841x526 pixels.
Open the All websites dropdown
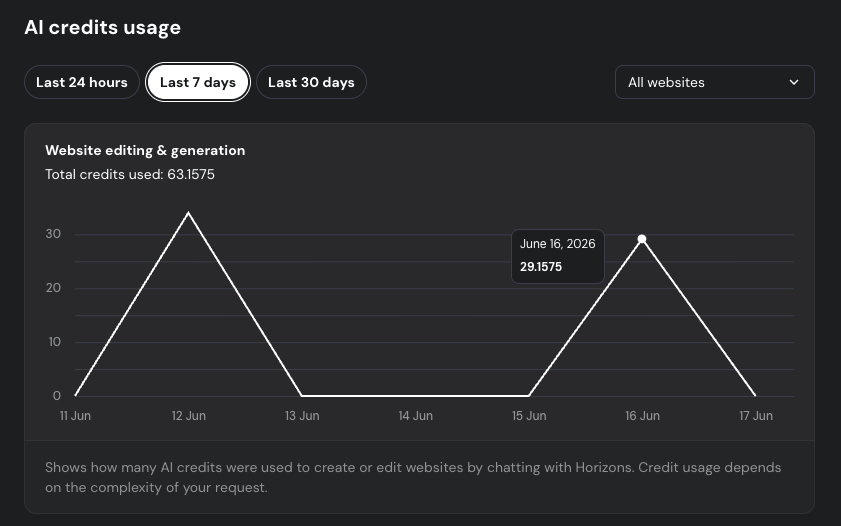click(714, 82)
